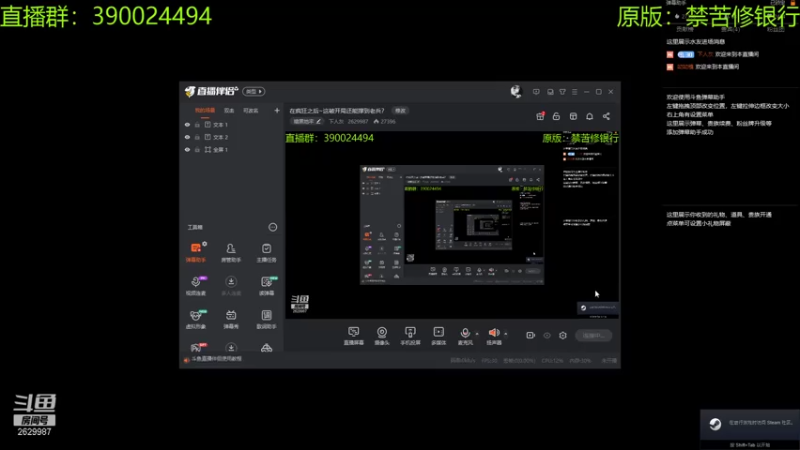800x450 pixels.
Task: Click the T-shirt skin icon in title bar
Action: tap(562, 92)
